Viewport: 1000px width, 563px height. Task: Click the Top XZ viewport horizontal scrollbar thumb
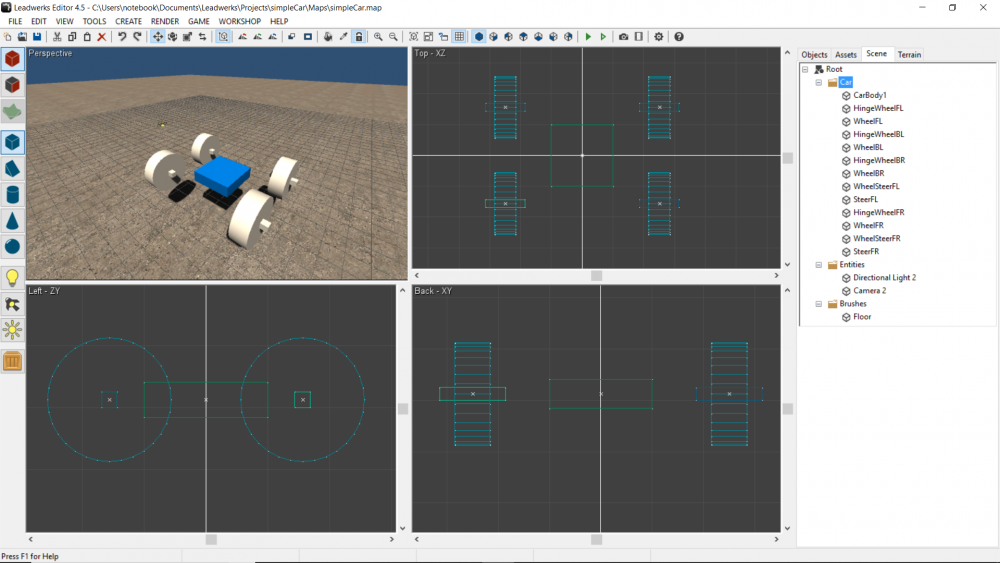point(596,275)
